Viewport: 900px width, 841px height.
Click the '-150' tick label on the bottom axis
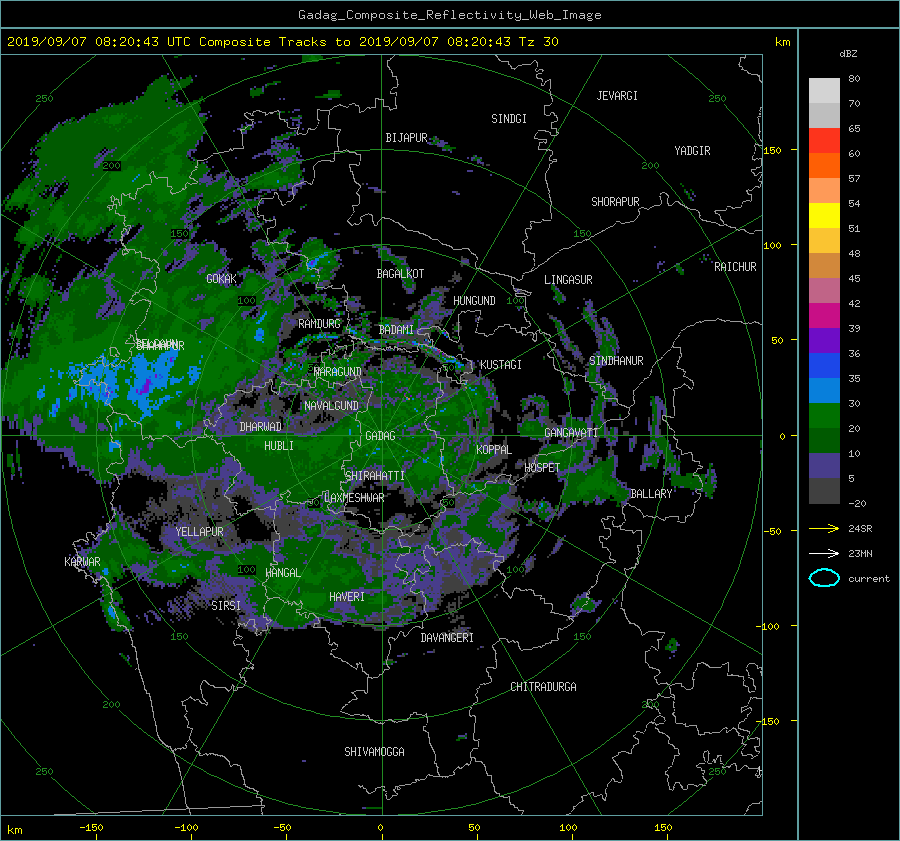[91, 827]
